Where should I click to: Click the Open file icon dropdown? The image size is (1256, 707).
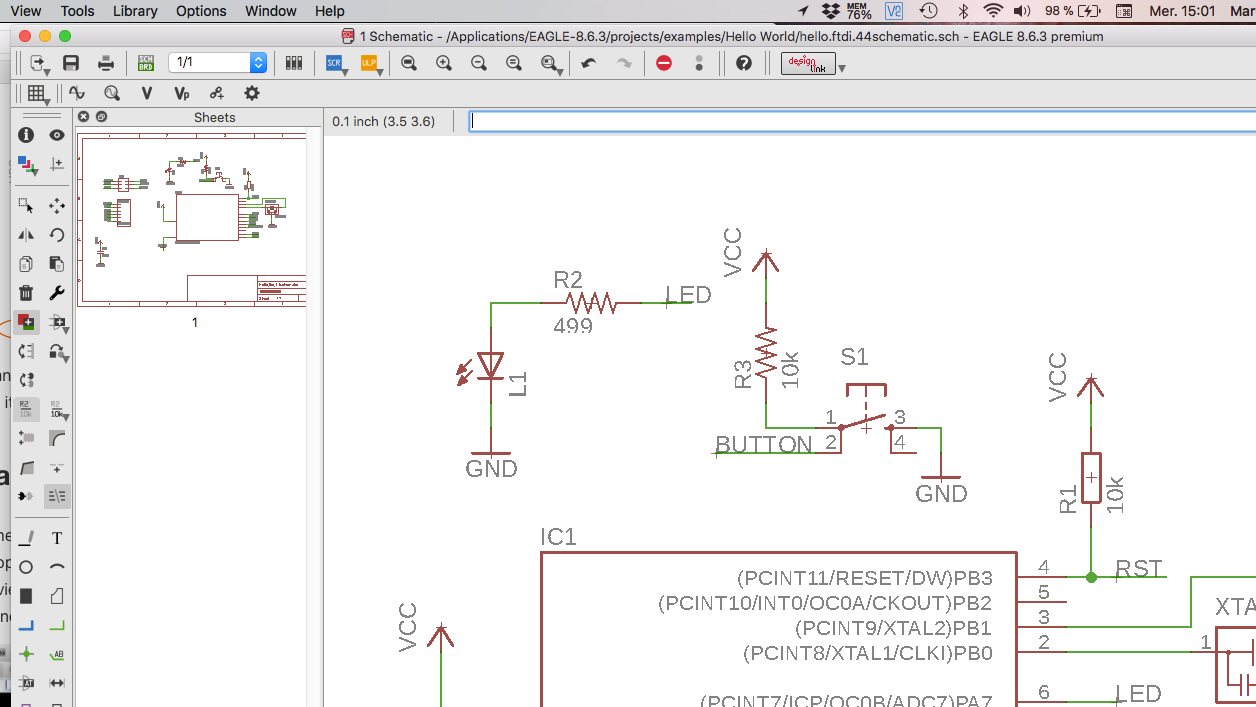tap(40, 63)
